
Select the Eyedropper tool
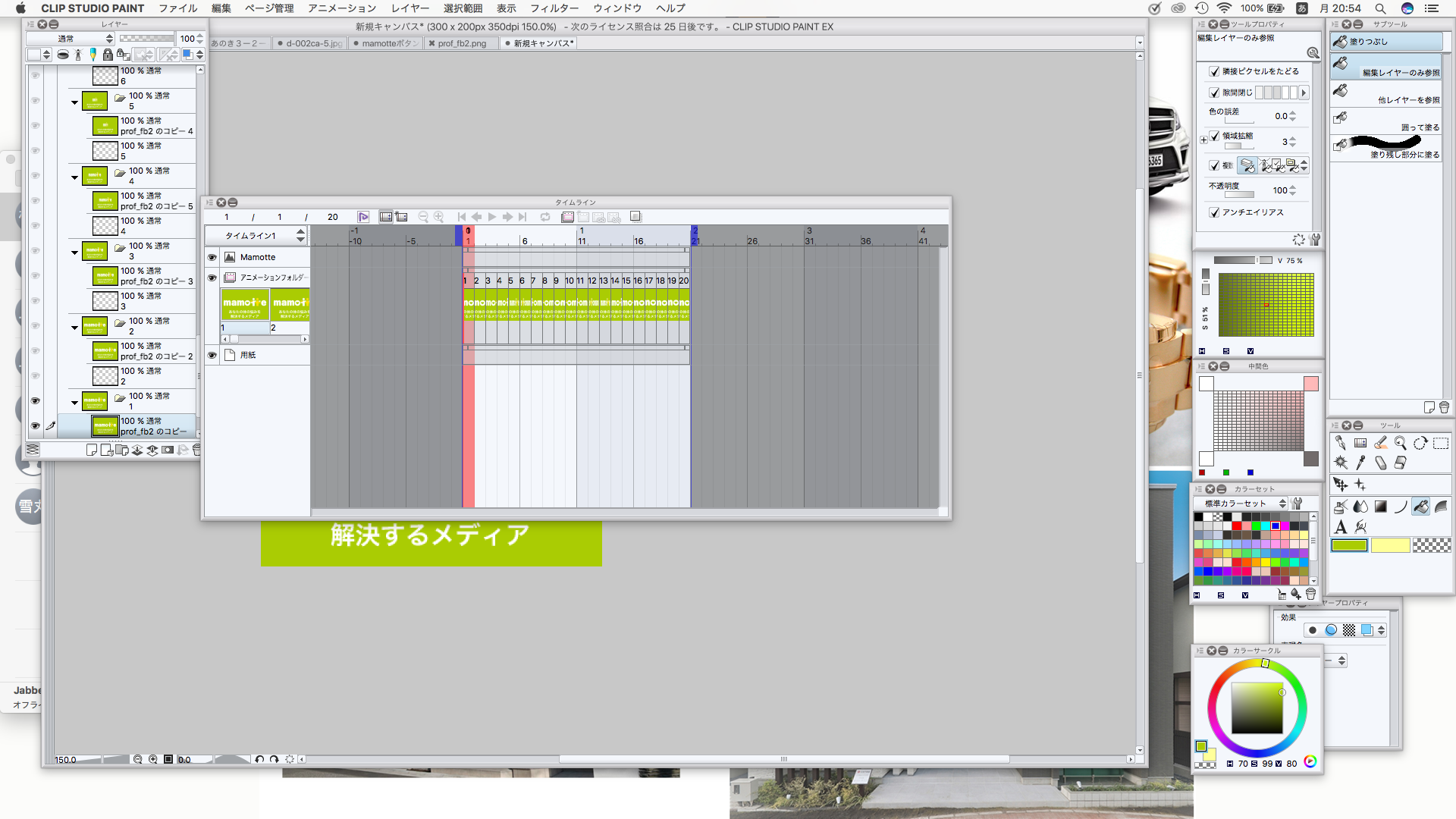(1360, 463)
